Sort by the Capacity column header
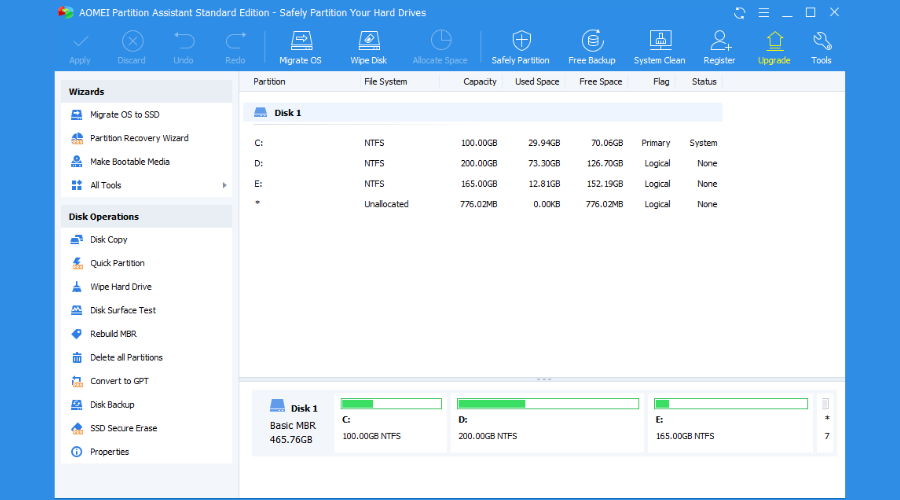 pyautogui.click(x=479, y=82)
